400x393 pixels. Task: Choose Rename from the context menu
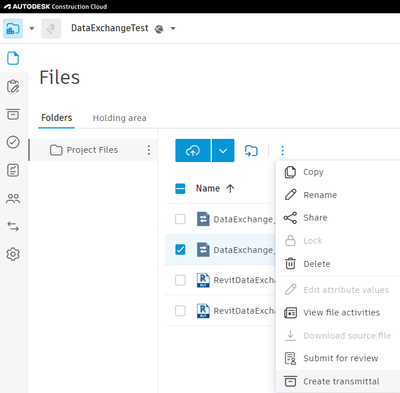pyautogui.click(x=338, y=195)
